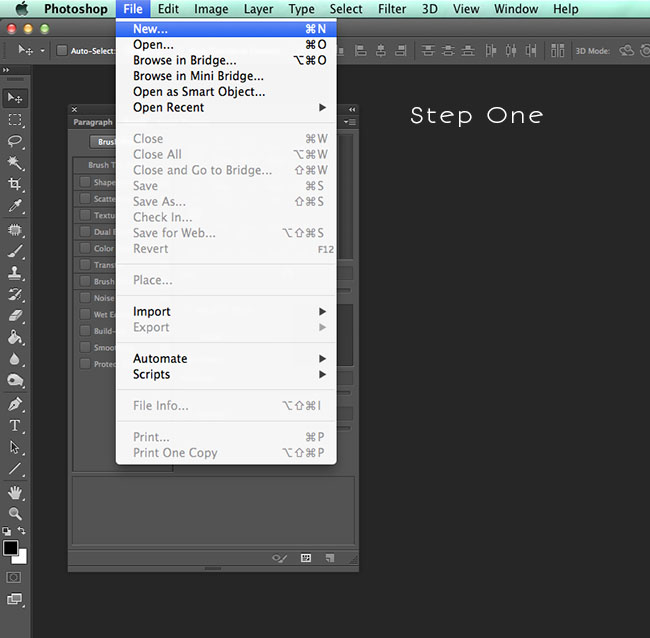Check the Scattering brush option
The width and height of the screenshot is (650, 638).
pos(85,199)
